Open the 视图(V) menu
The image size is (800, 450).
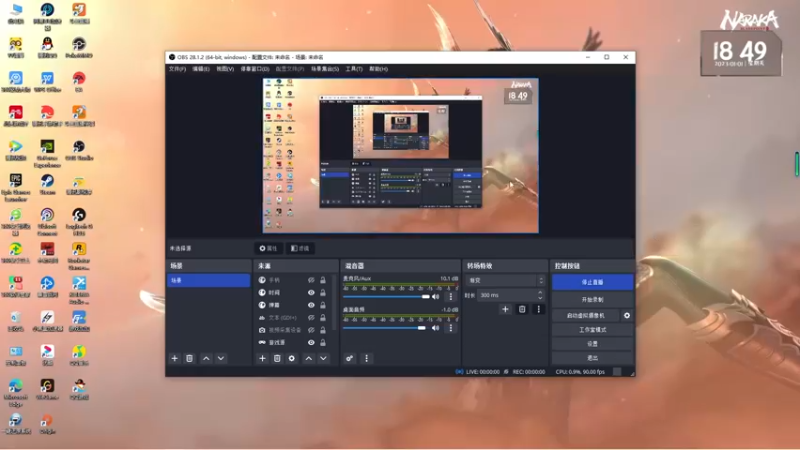click(225, 69)
